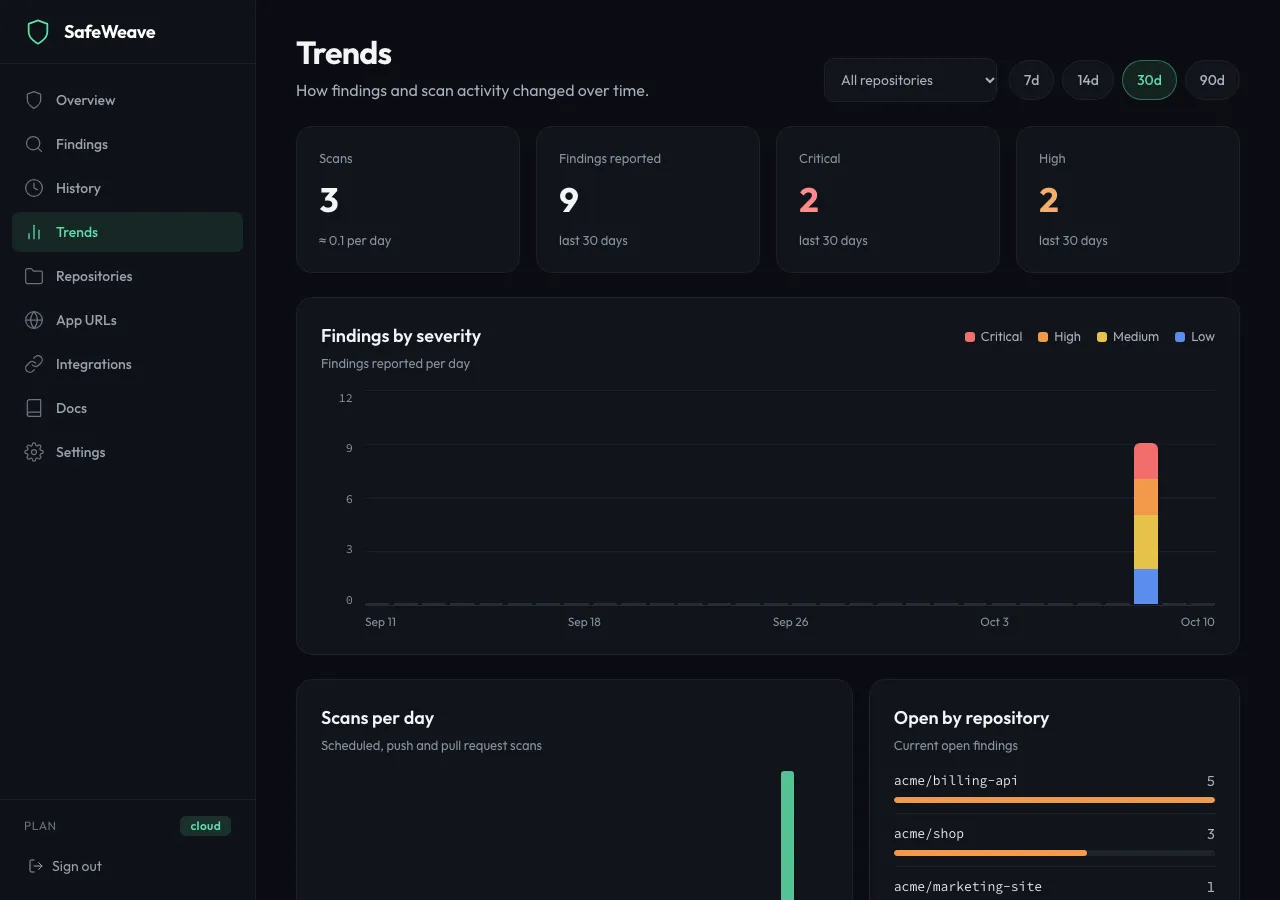Click the Findings magnifier icon

point(34,144)
